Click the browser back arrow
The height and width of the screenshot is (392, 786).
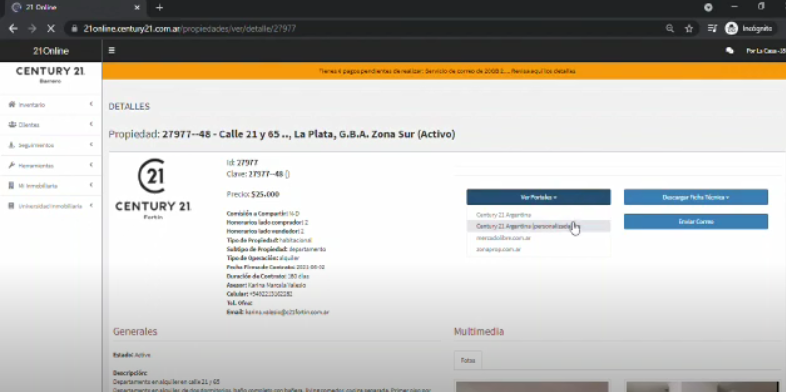[x=14, y=29]
